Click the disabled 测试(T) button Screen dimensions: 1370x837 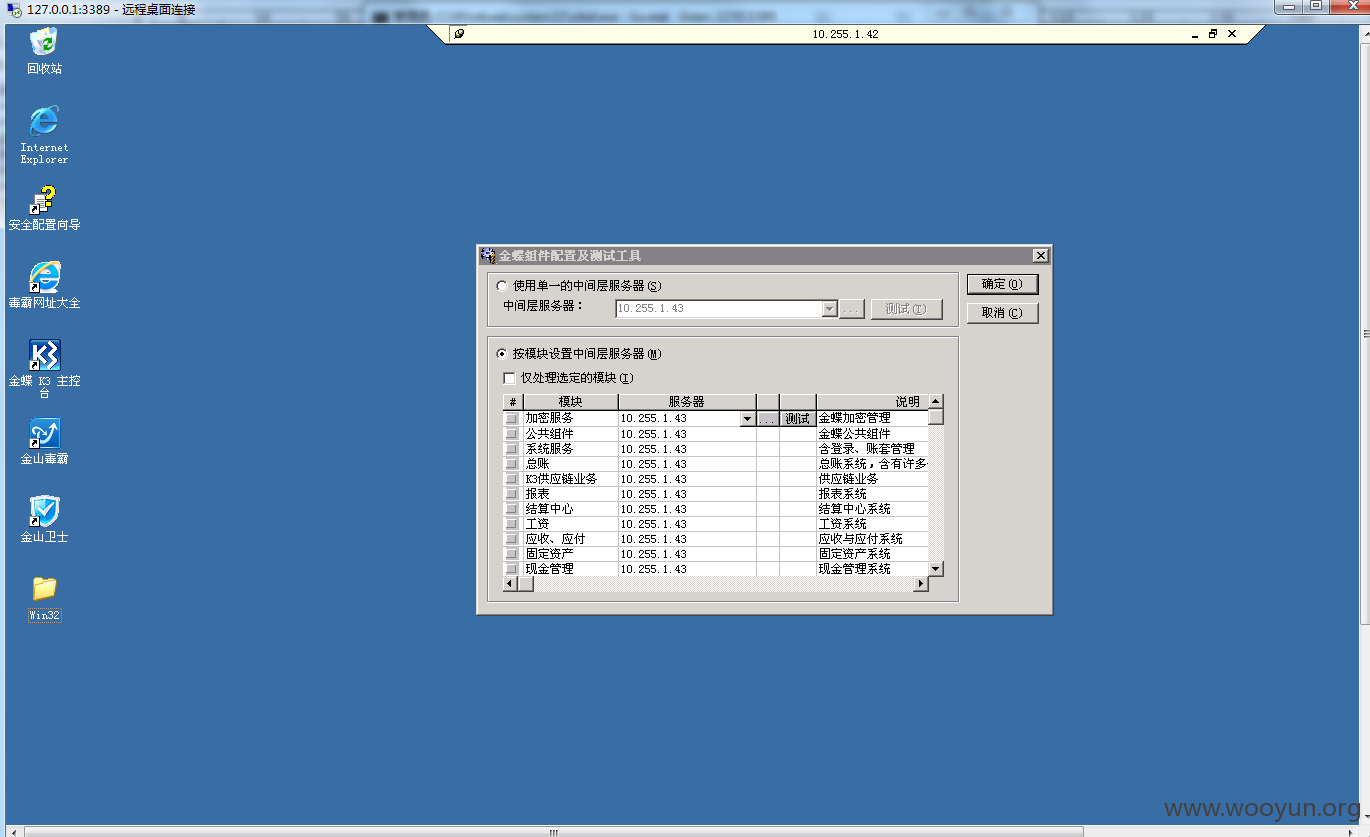pyautogui.click(x=906, y=309)
